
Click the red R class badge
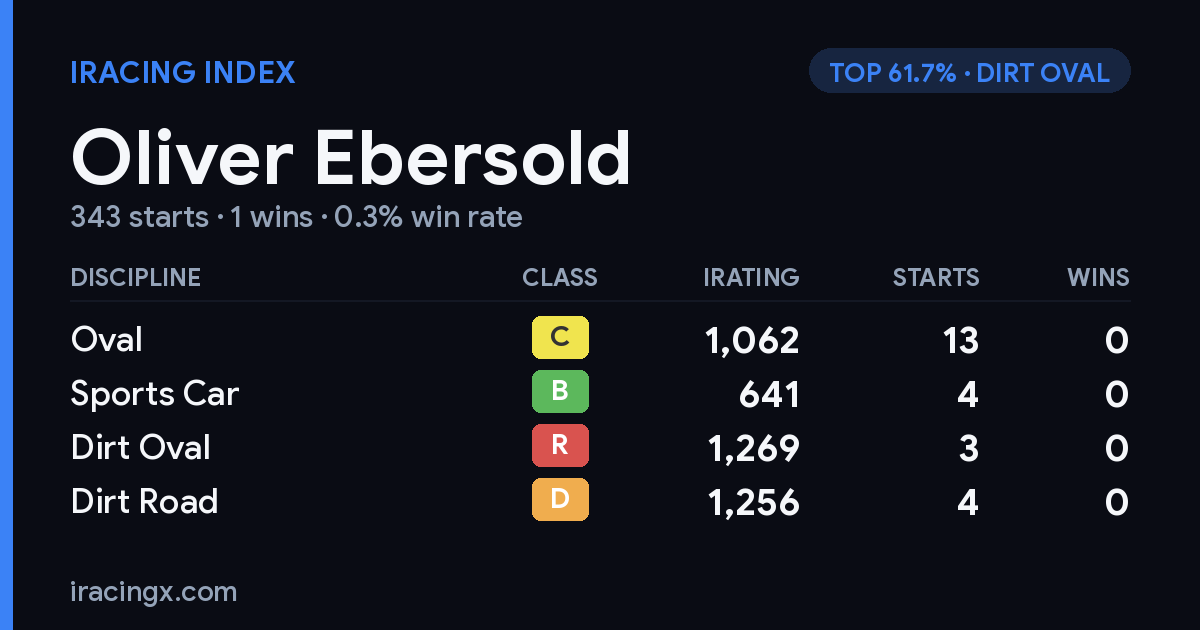560,446
